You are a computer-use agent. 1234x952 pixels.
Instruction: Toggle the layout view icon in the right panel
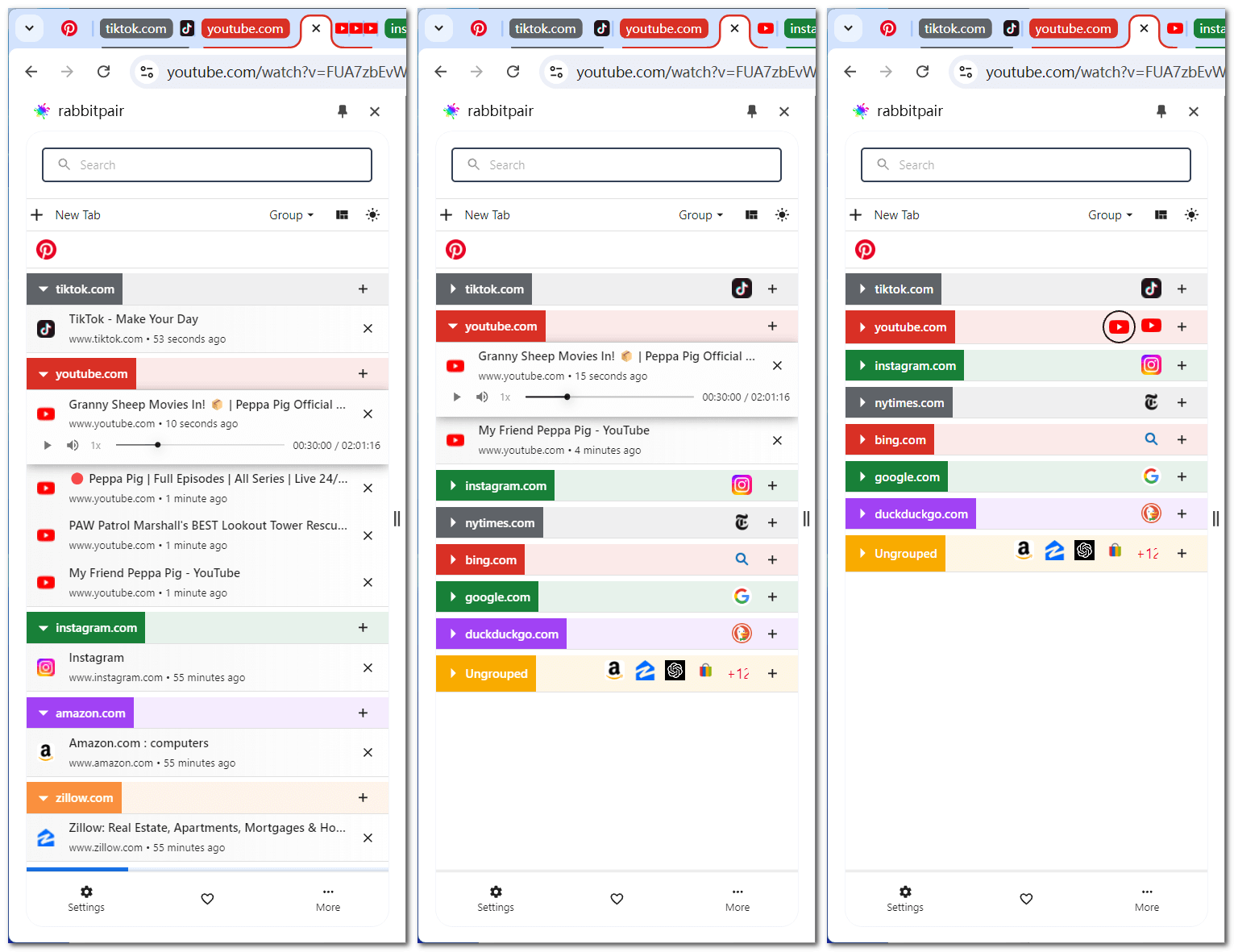[1161, 215]
